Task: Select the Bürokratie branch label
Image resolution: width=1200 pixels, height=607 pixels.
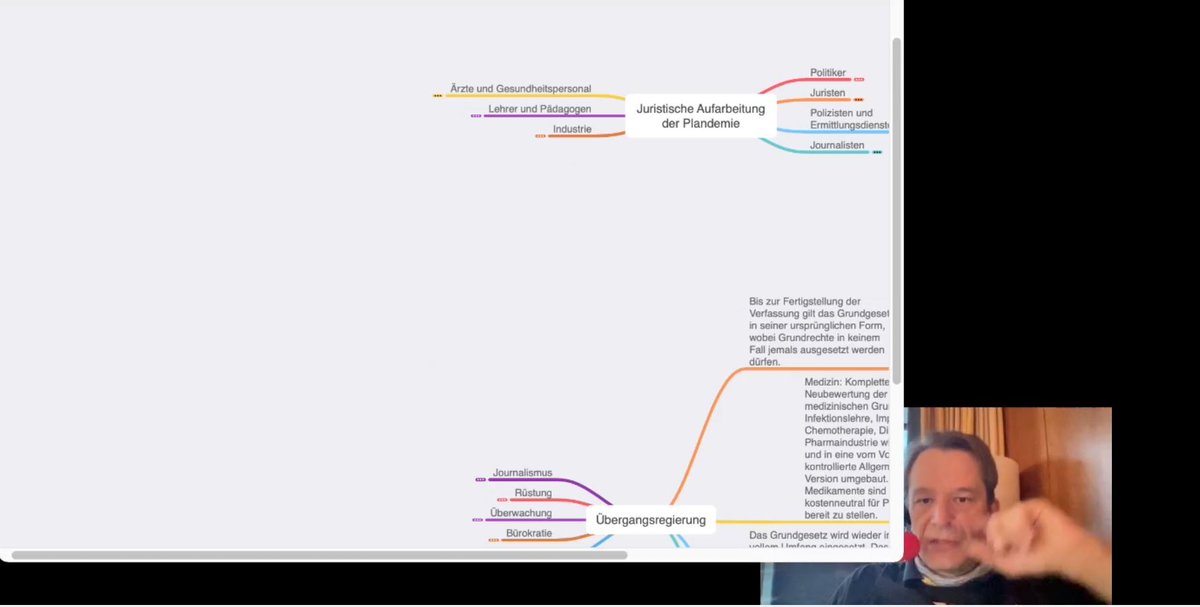Action: [529, 533]
